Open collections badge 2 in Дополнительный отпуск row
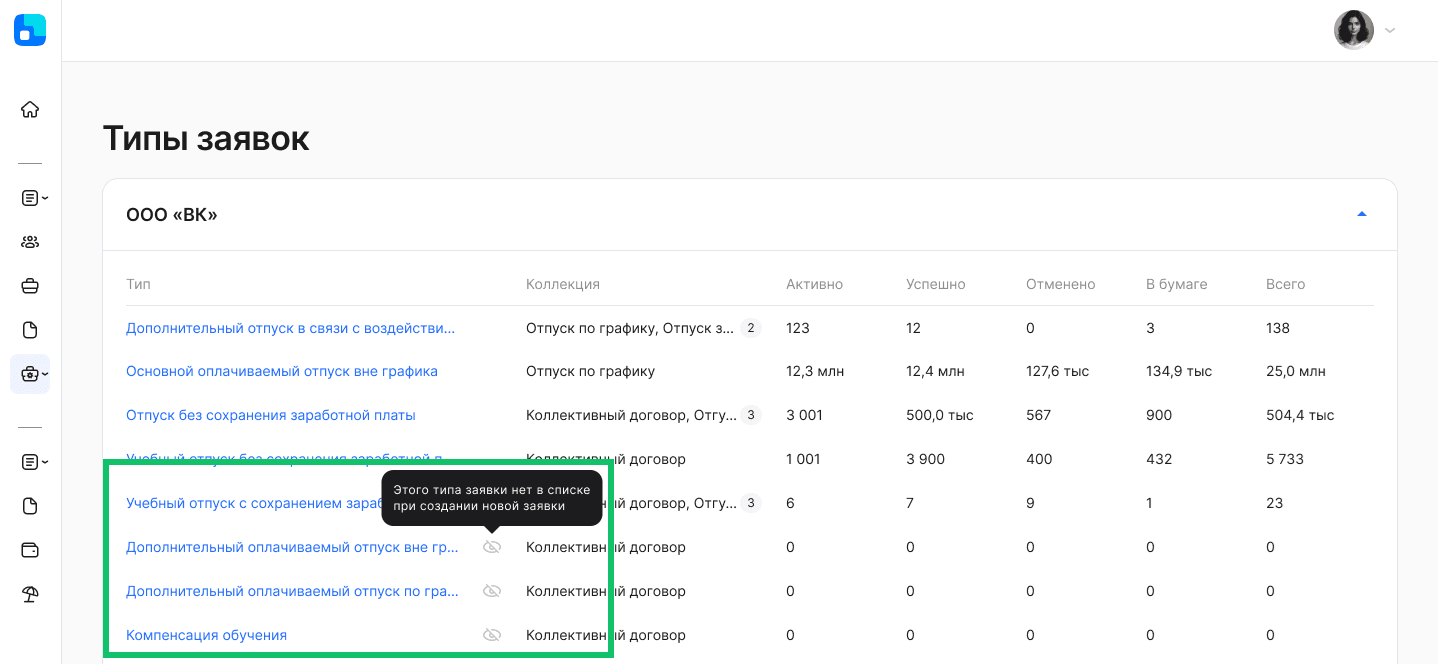Image resolution: width=1438 pixels, height=664 pixels. coord(751,328)
